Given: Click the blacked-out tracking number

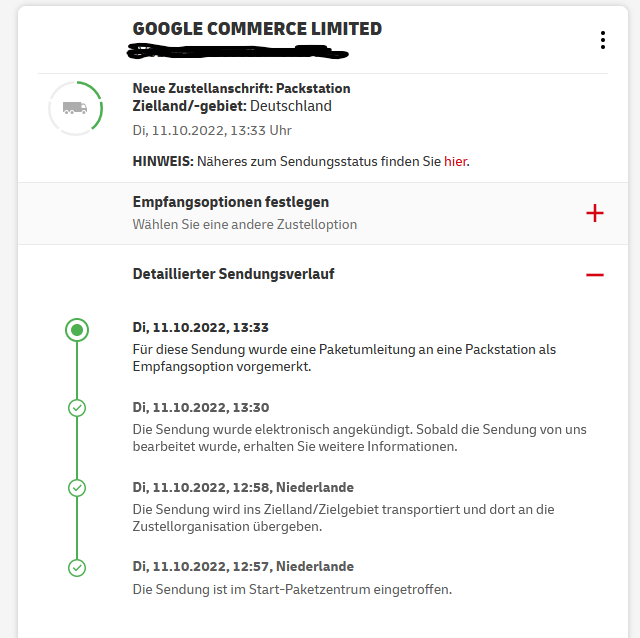Looking at the screenshot, I should (x=240, y=50).
